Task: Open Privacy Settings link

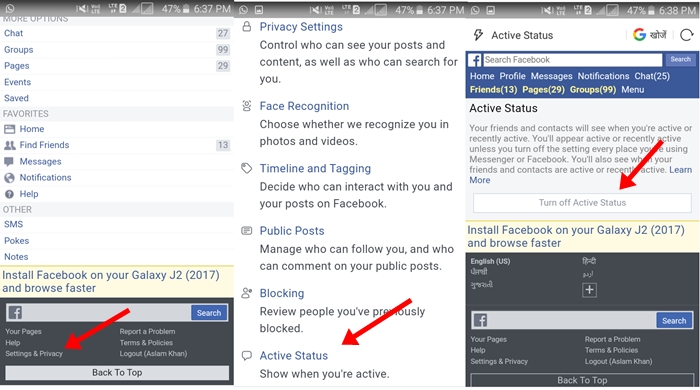Action: point(301,27)
